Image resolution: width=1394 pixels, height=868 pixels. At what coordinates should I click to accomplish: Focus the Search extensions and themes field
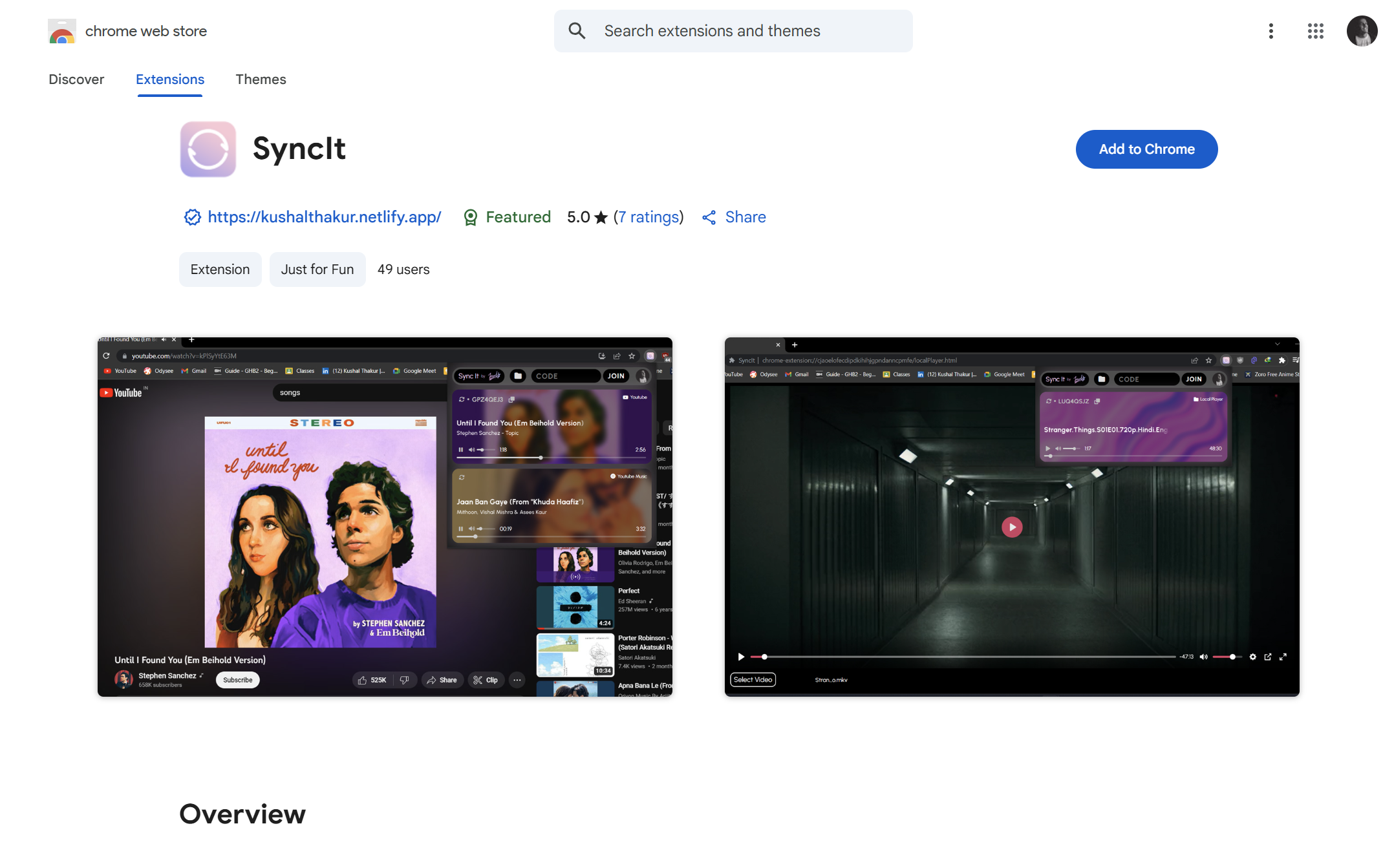coord(733,31)
